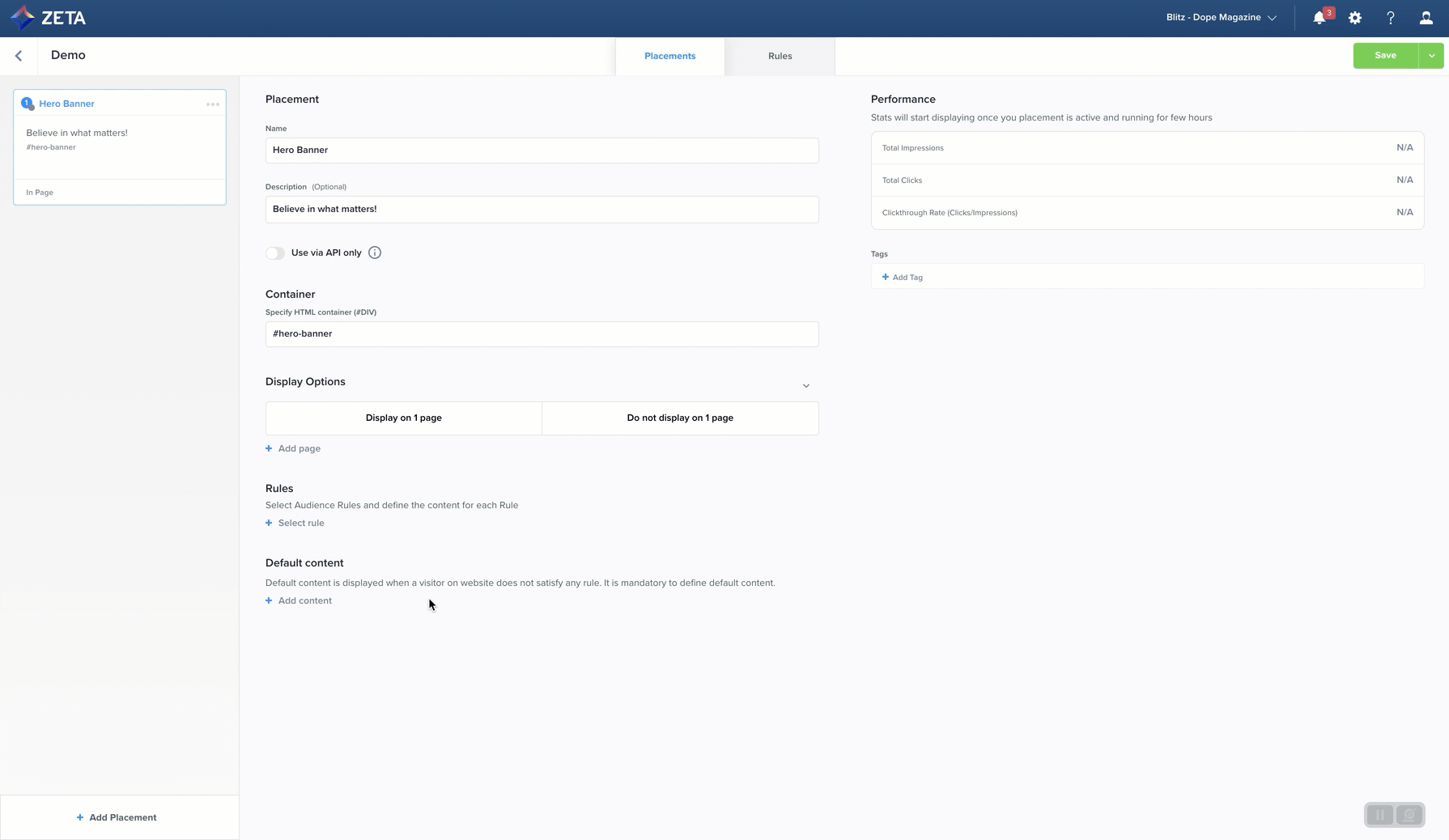The image size is (1449, 840).
Task: Open the user profile icon
Action: [1426, 18]
